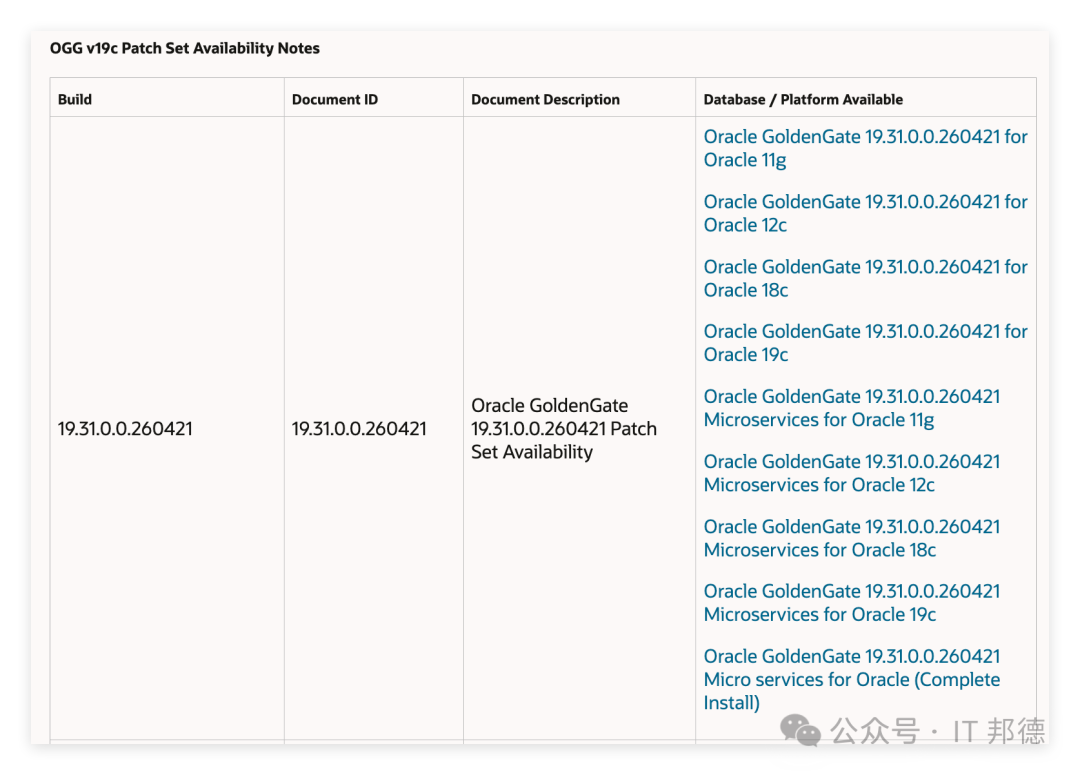Open GoldenGate 19.31.0.0.260421 for Oracle 18c link
The width and height of the screenshot is (1080, 775).
tap(865, 278)
